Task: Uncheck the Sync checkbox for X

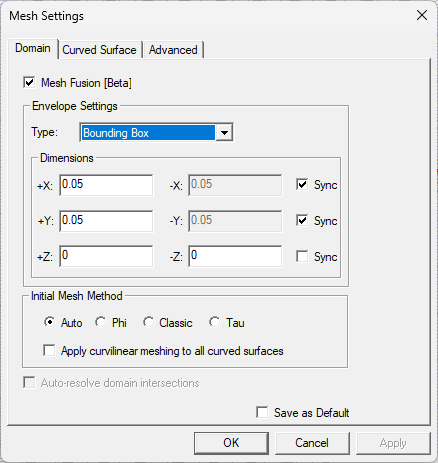Action: pos(302,184)
